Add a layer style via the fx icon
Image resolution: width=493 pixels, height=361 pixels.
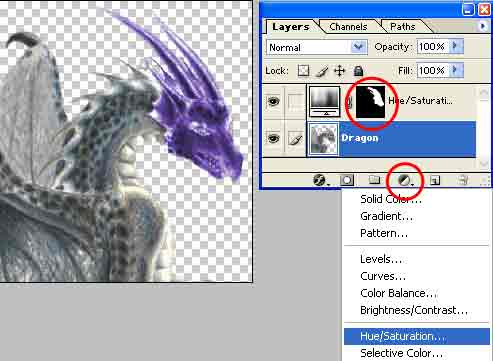(320, 181)
